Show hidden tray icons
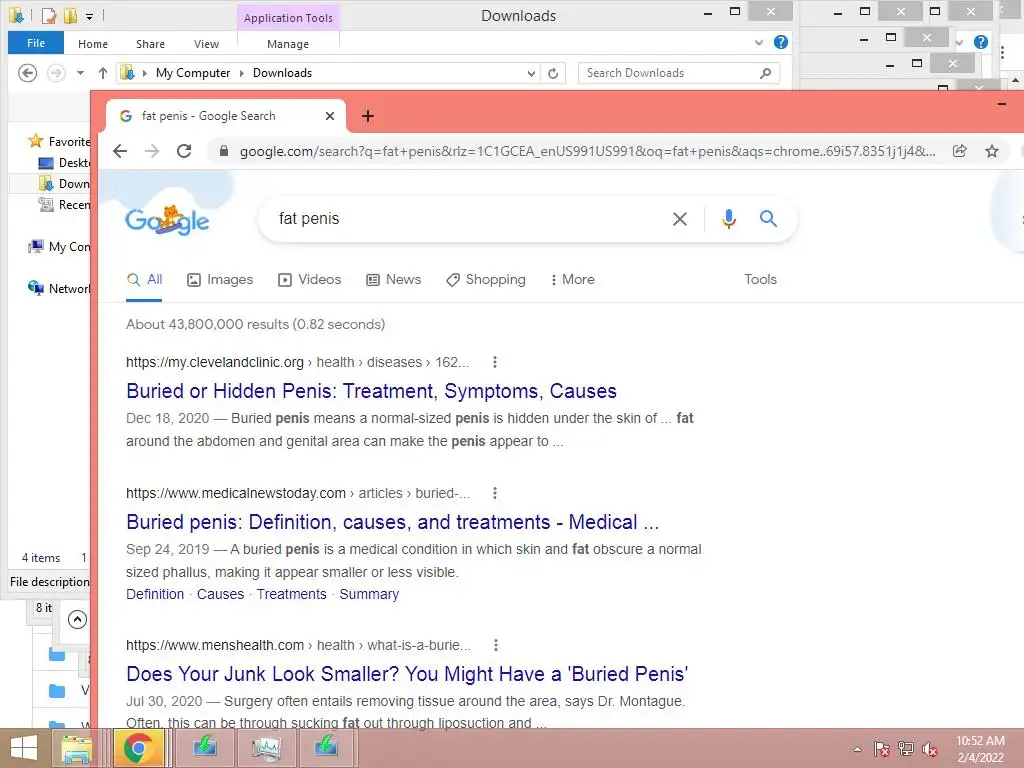This screenshot has width=1024, height=768. 857,749
